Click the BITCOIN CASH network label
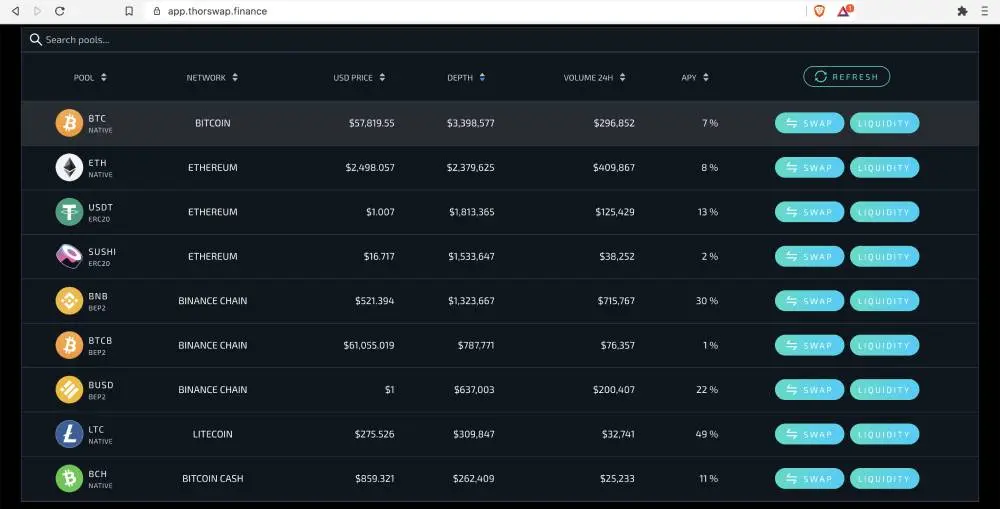The height and width of the screenshot is (509, 1000). pyautogui.click(x=212, y=478)
